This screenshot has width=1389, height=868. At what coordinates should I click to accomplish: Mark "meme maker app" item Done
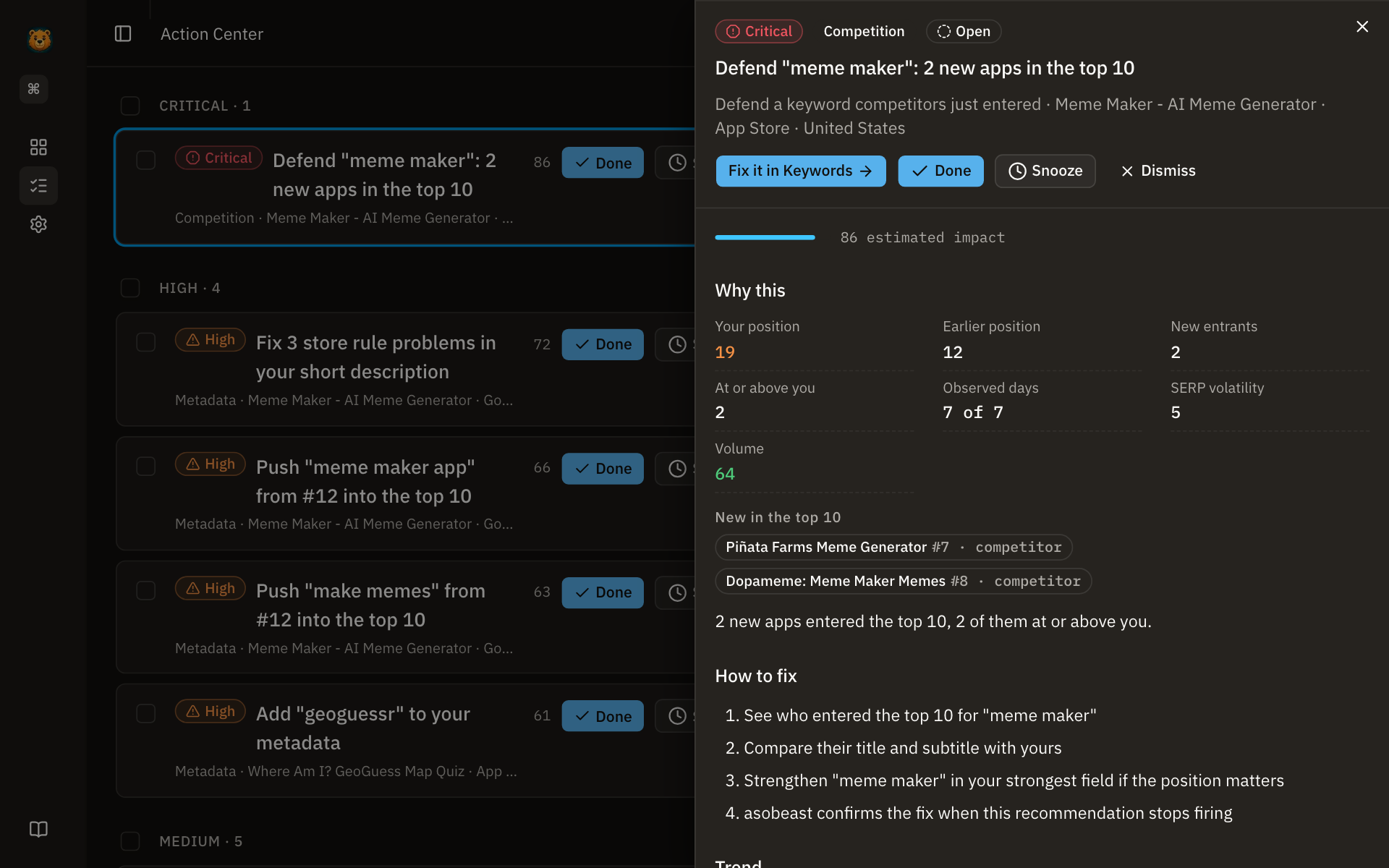[603, 469]
